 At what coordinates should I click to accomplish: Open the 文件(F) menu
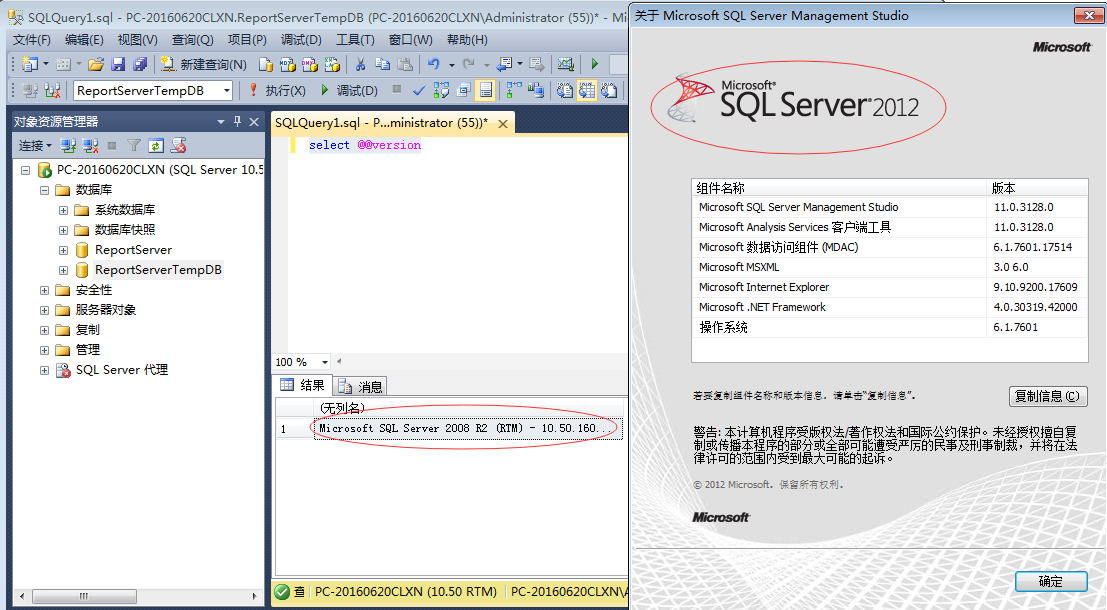[x=32, y=40]
